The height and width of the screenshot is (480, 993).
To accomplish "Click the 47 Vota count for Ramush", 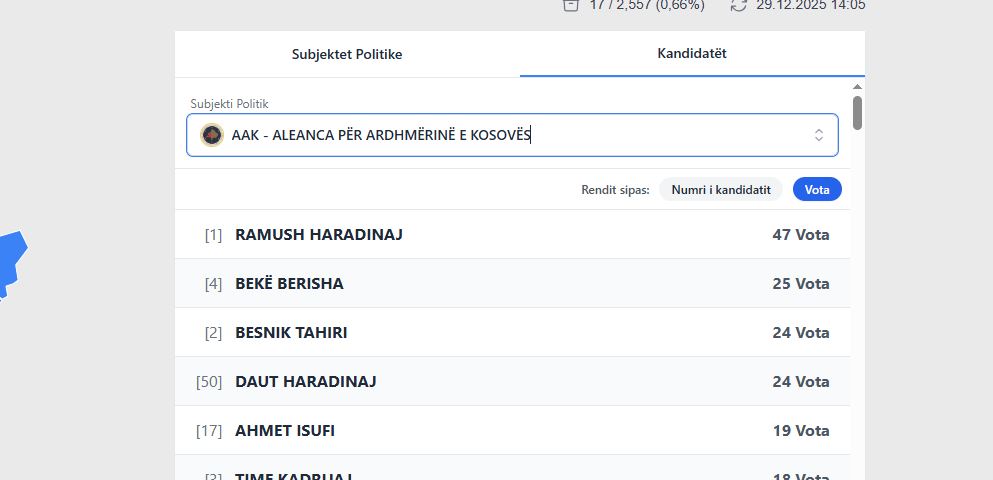I will [x=800, y=235].
